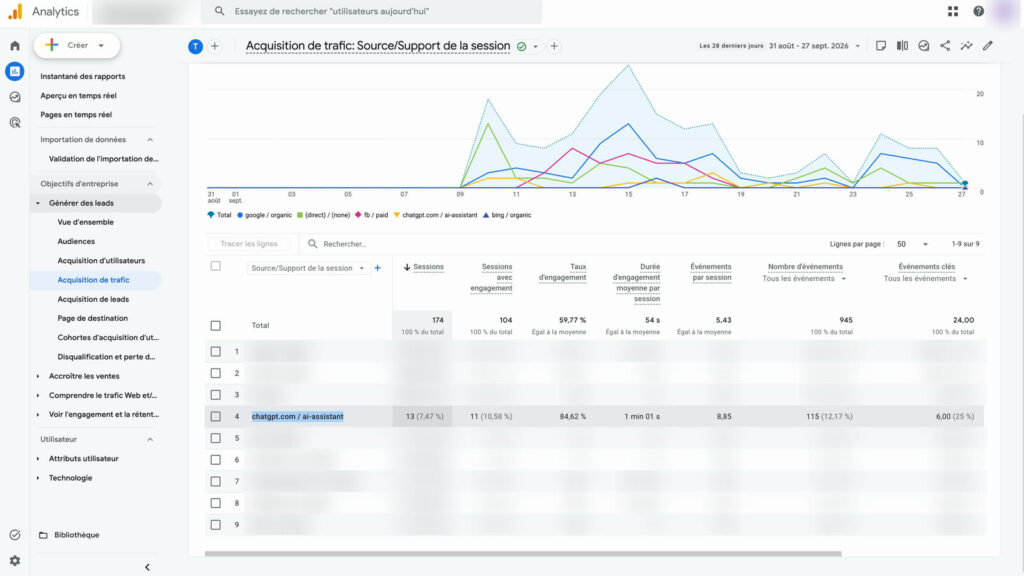
Task: Open Acquisition de leads report
Action: pos(93,299)
